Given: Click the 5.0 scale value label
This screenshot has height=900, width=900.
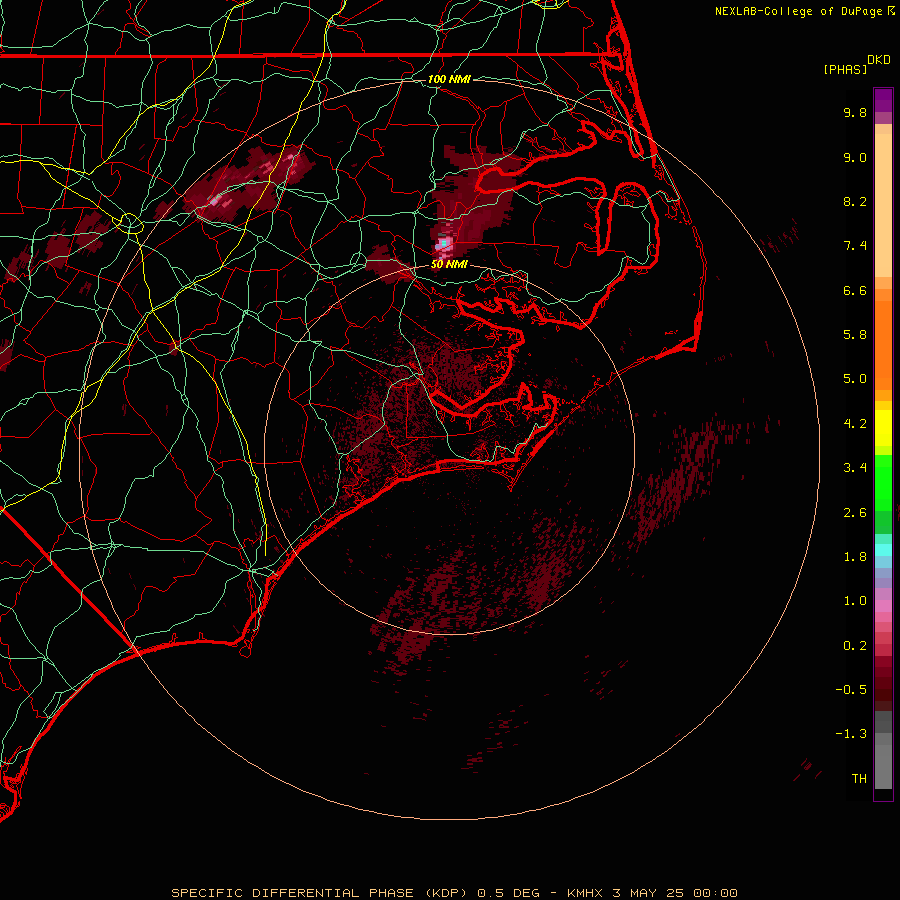Looking at the screenshot, I should pos(855,379).
